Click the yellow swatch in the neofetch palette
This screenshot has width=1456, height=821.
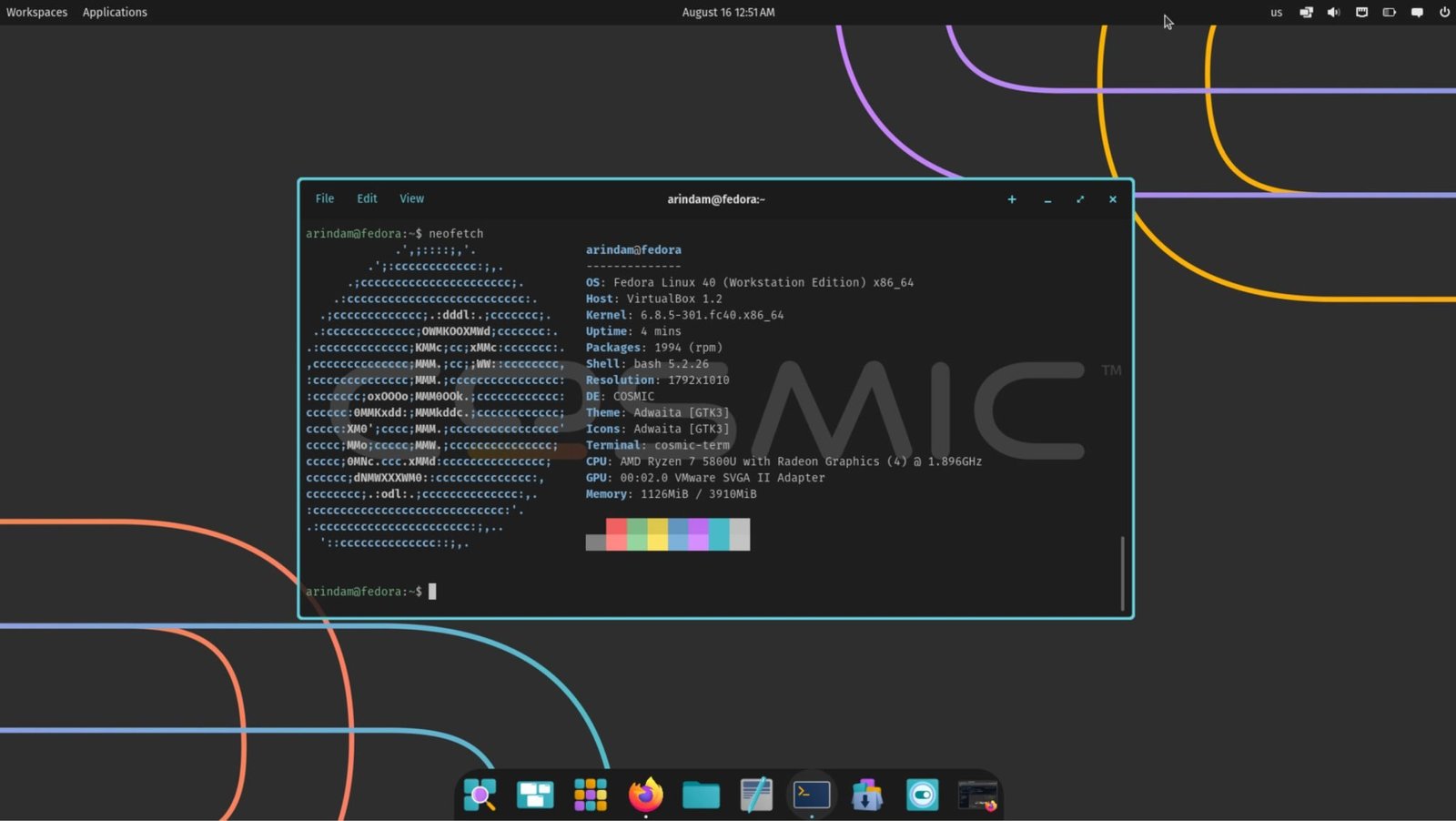[x=657, y=535]
